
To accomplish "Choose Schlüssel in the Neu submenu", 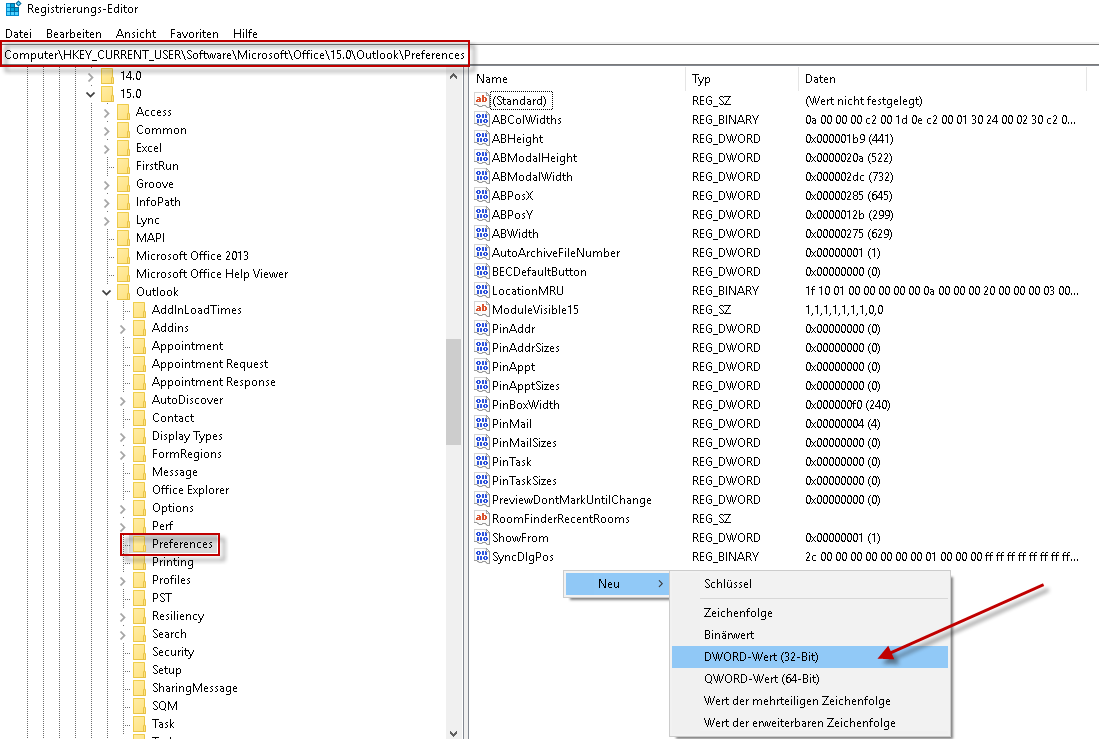I will (810, 583).
